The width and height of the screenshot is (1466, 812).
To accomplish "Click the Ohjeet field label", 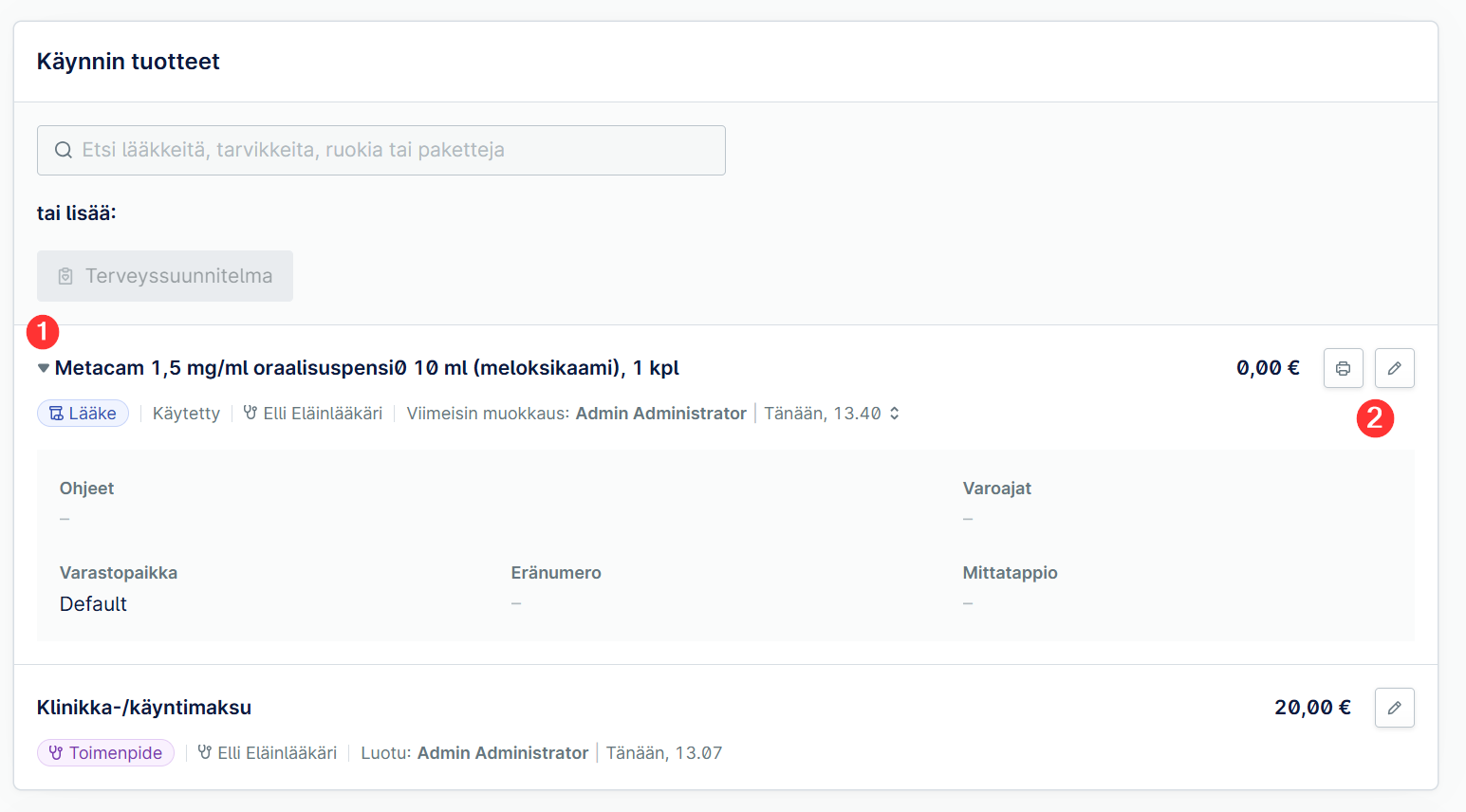I will pos(86,489).
